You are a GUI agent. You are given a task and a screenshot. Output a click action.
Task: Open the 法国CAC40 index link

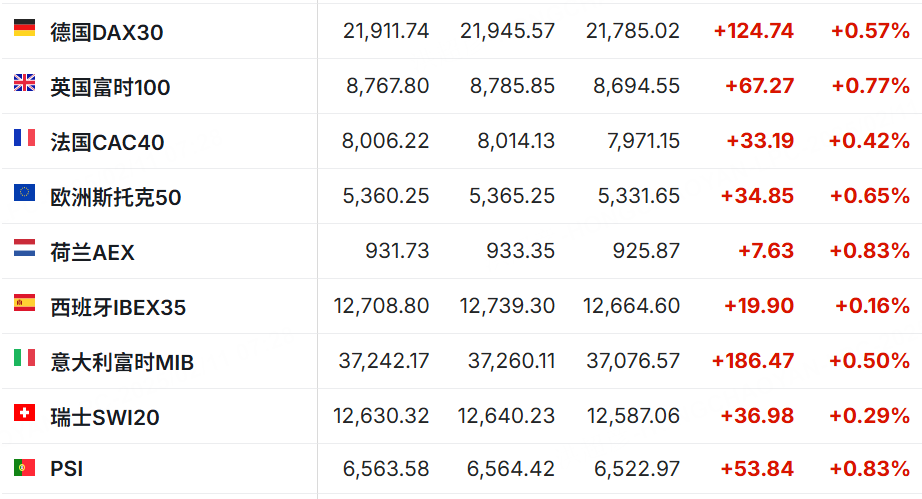coord(107,142)
